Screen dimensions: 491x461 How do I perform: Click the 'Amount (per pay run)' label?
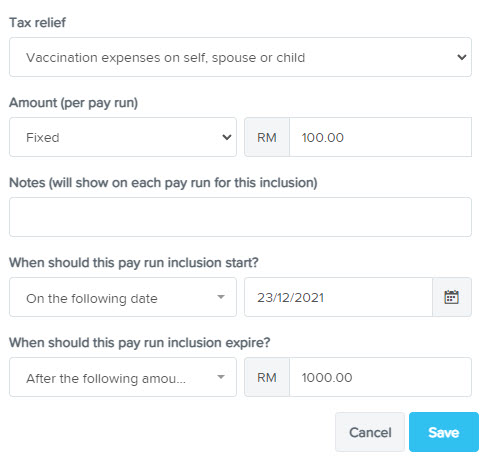73,103
